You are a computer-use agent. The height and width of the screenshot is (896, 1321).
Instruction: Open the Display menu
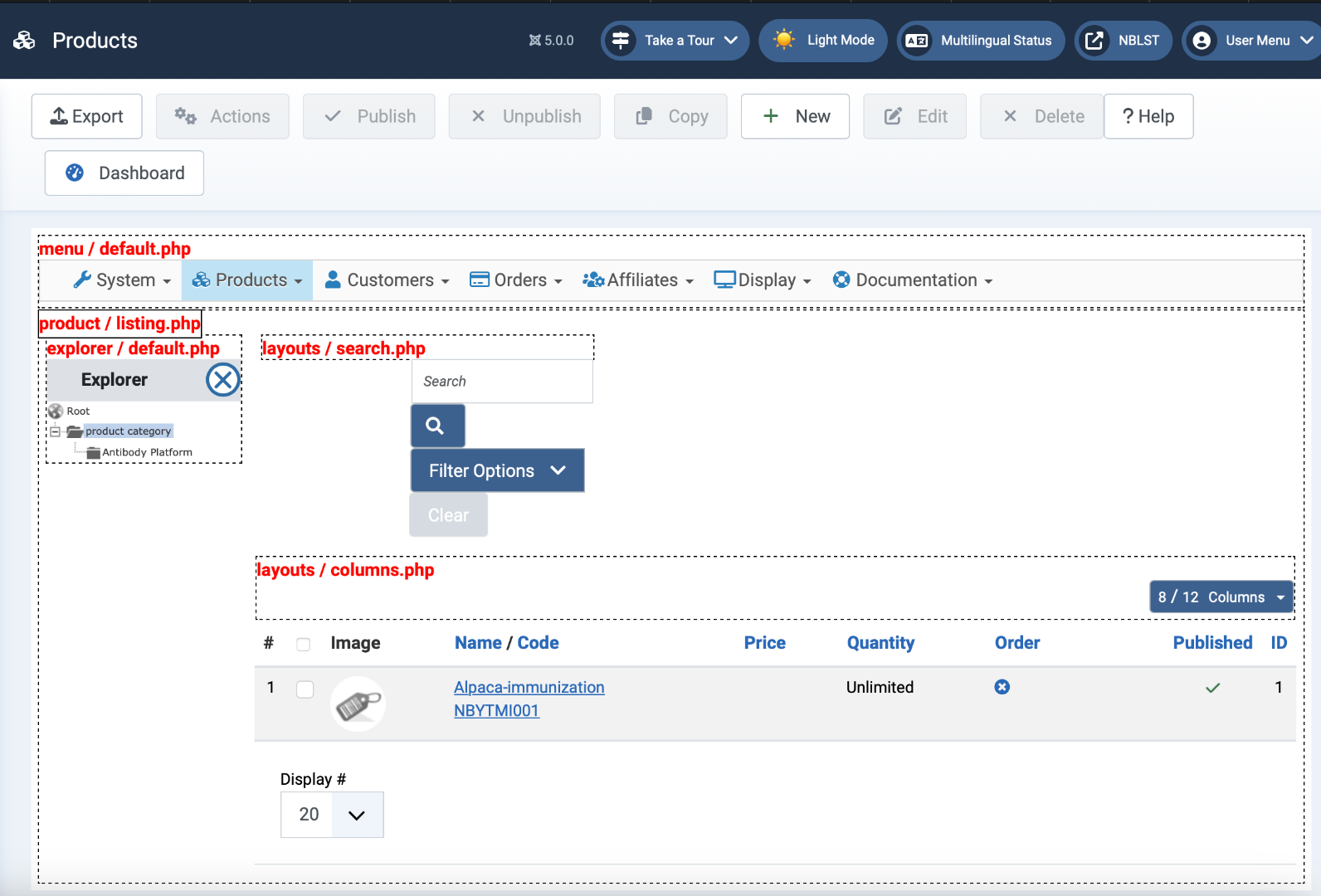[x=763, y=280]
